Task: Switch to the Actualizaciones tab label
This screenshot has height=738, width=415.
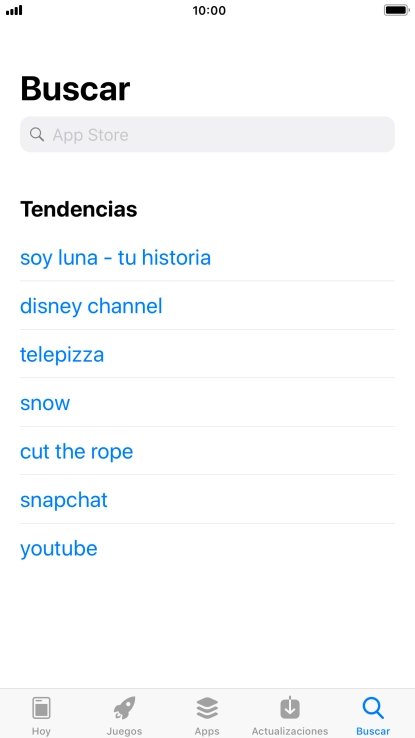Action: click(x=290, y=731)
